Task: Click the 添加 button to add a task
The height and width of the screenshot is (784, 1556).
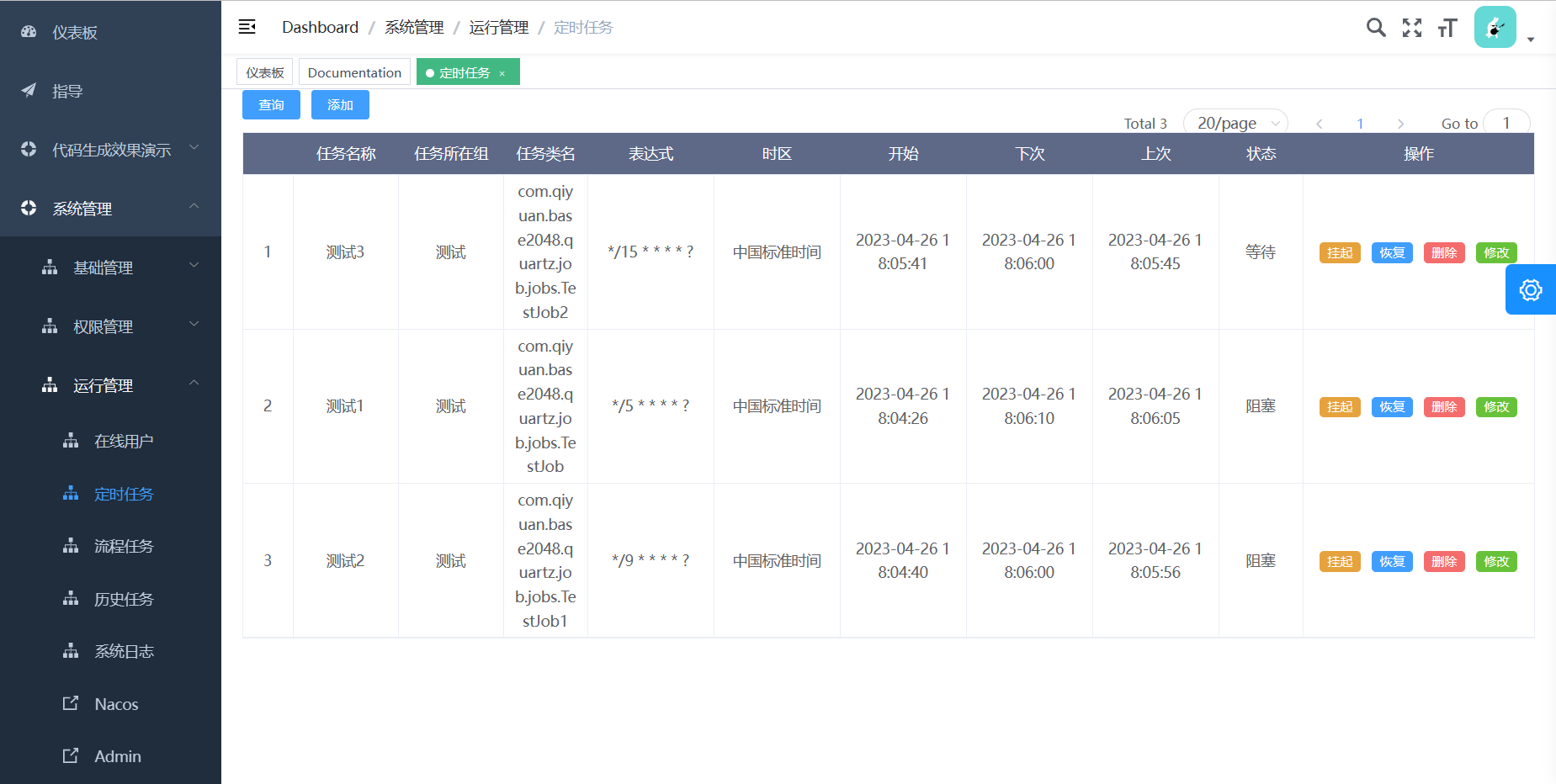Action: [340, 104]
